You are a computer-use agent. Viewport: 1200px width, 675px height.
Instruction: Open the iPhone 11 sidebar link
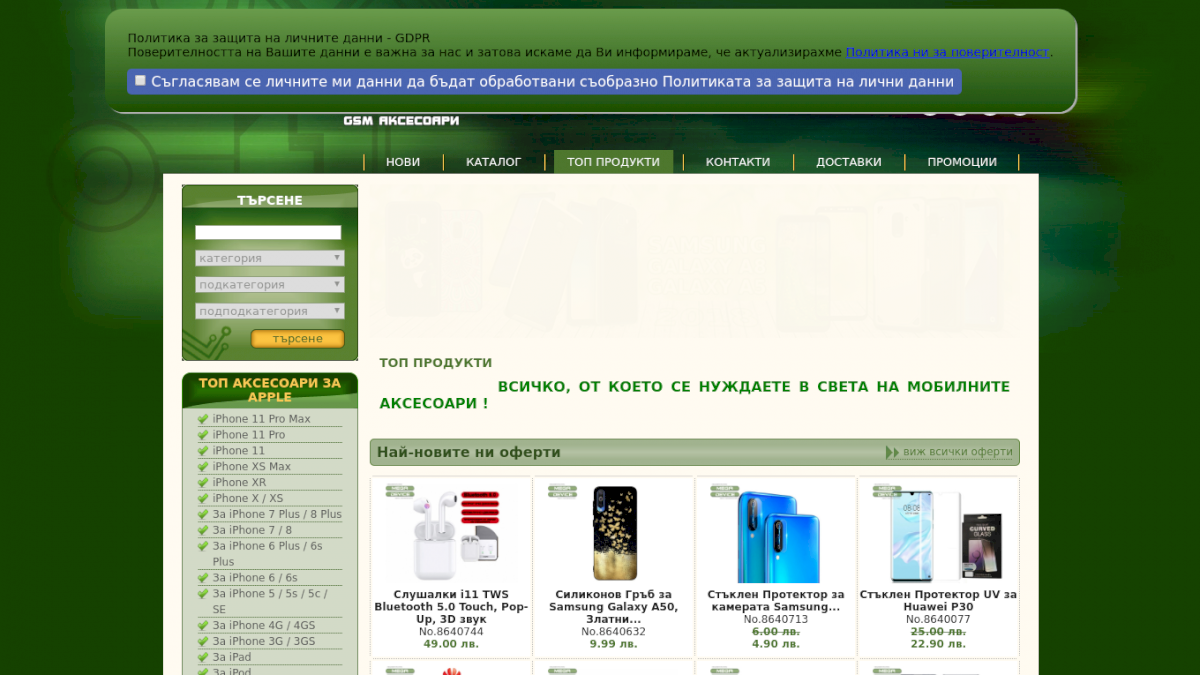pyautogui.click(x=239, y=451)
